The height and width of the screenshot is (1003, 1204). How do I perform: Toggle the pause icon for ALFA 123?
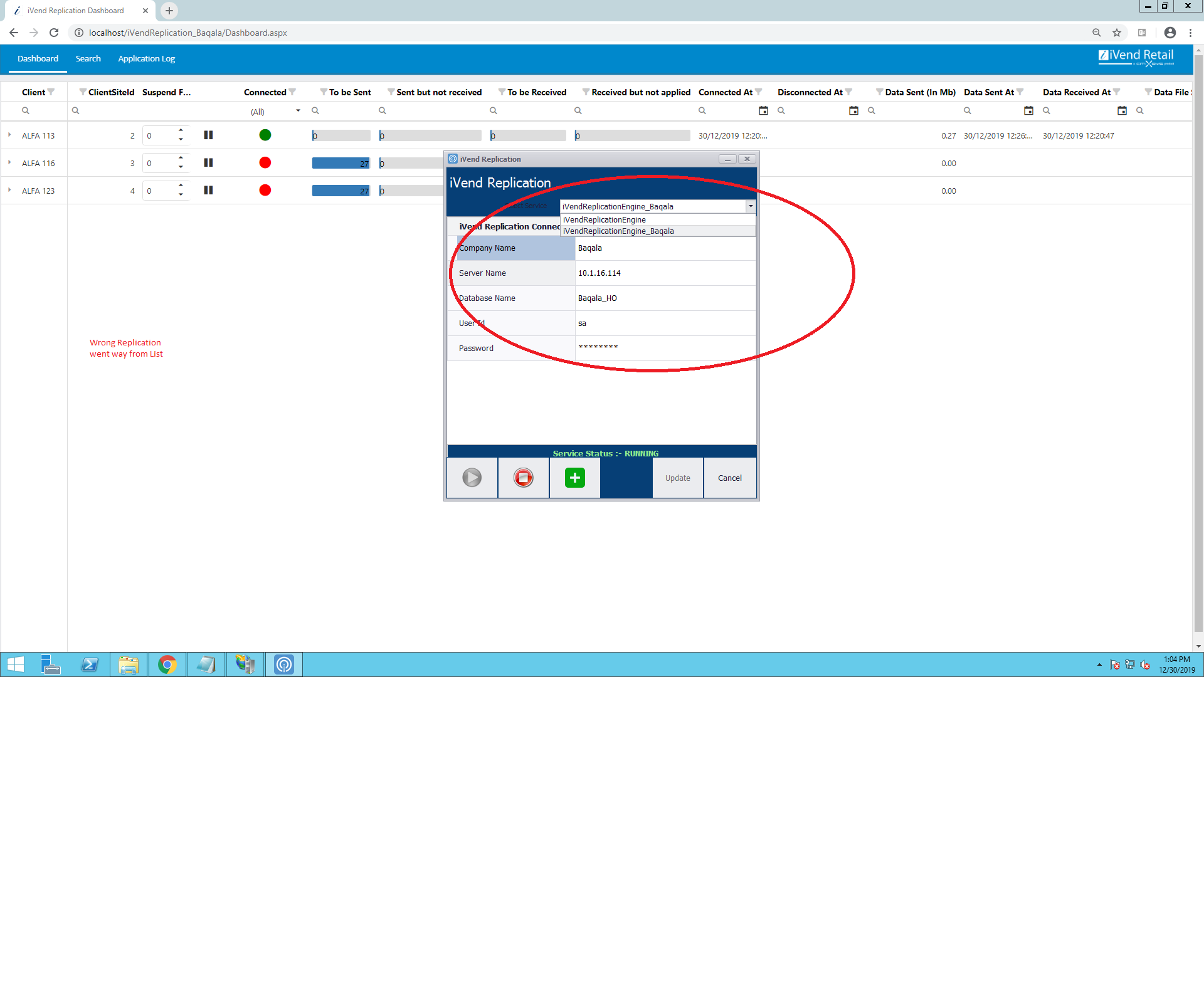[x=208, y=191]
